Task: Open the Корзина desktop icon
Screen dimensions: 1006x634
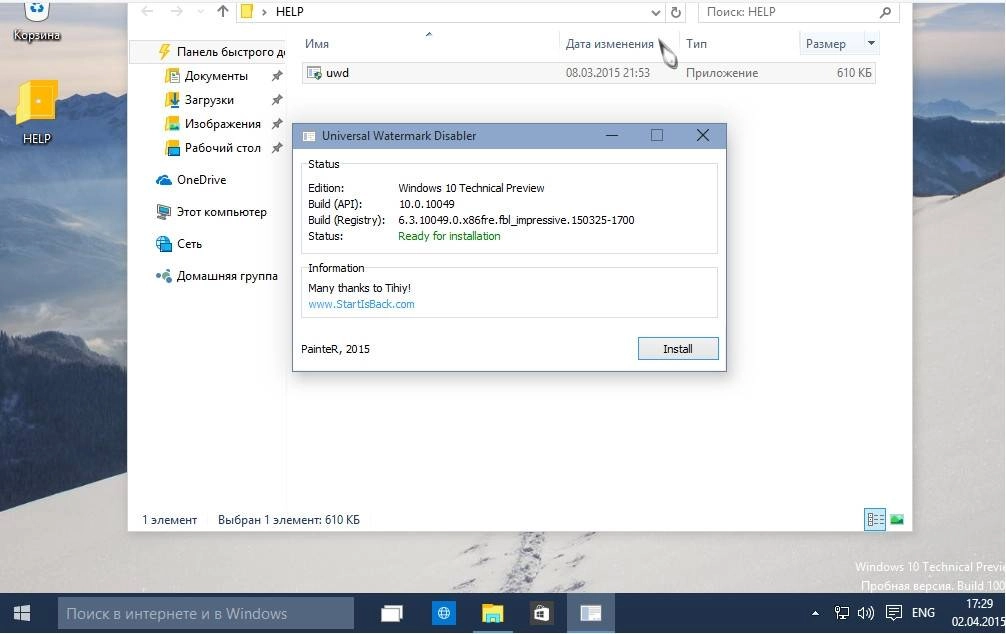Action: (x=37, y=21)
